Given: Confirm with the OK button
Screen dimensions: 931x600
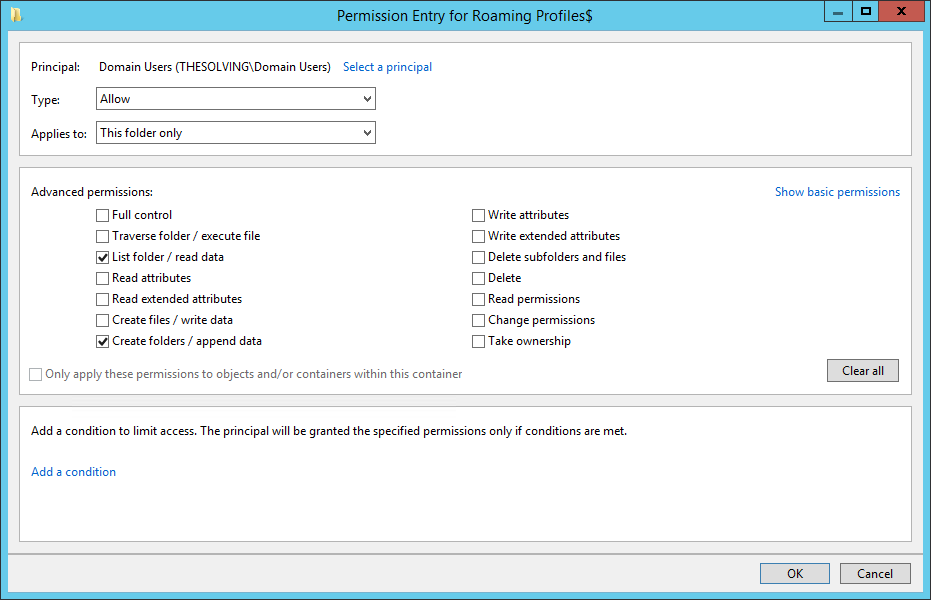Looking at the screenshot, I should tap(794, 573).
